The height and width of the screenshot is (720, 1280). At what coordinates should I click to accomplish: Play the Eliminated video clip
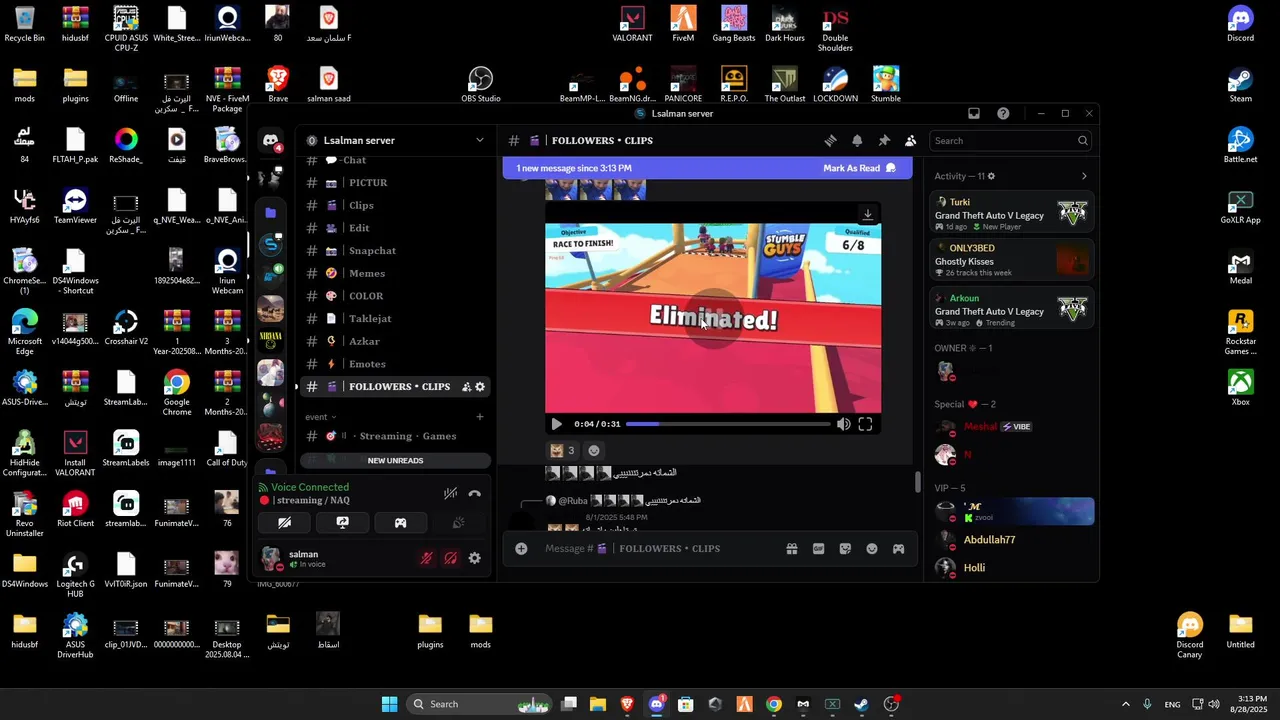point(557,424)
